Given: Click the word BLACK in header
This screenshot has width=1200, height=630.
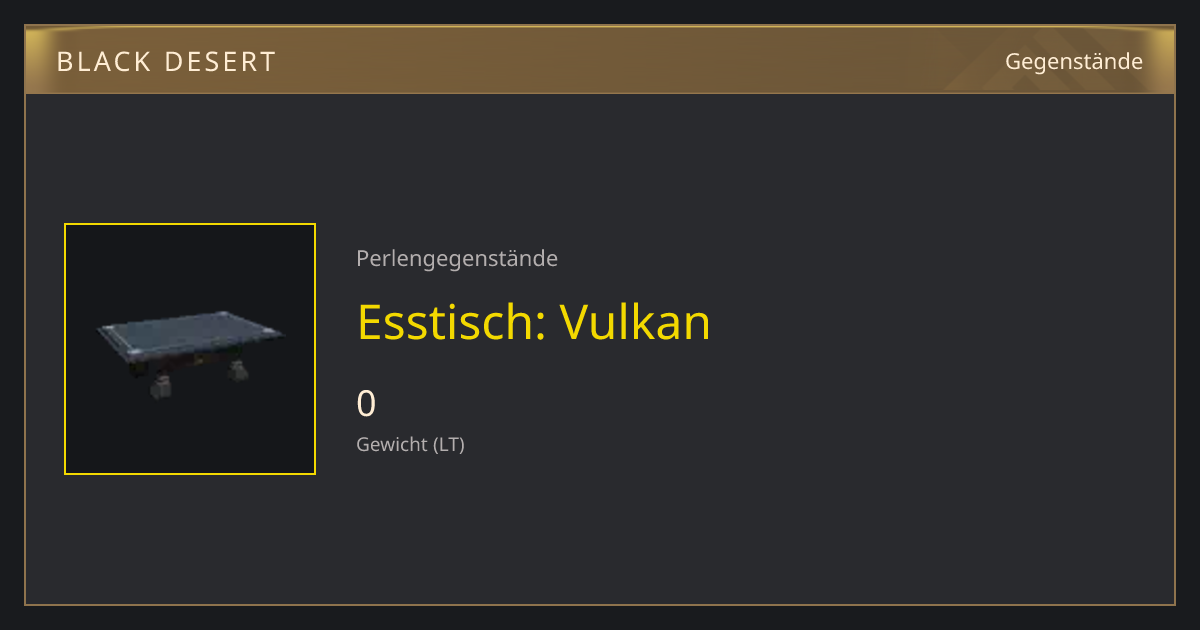Looking at the screenshot, I should 101,62.
